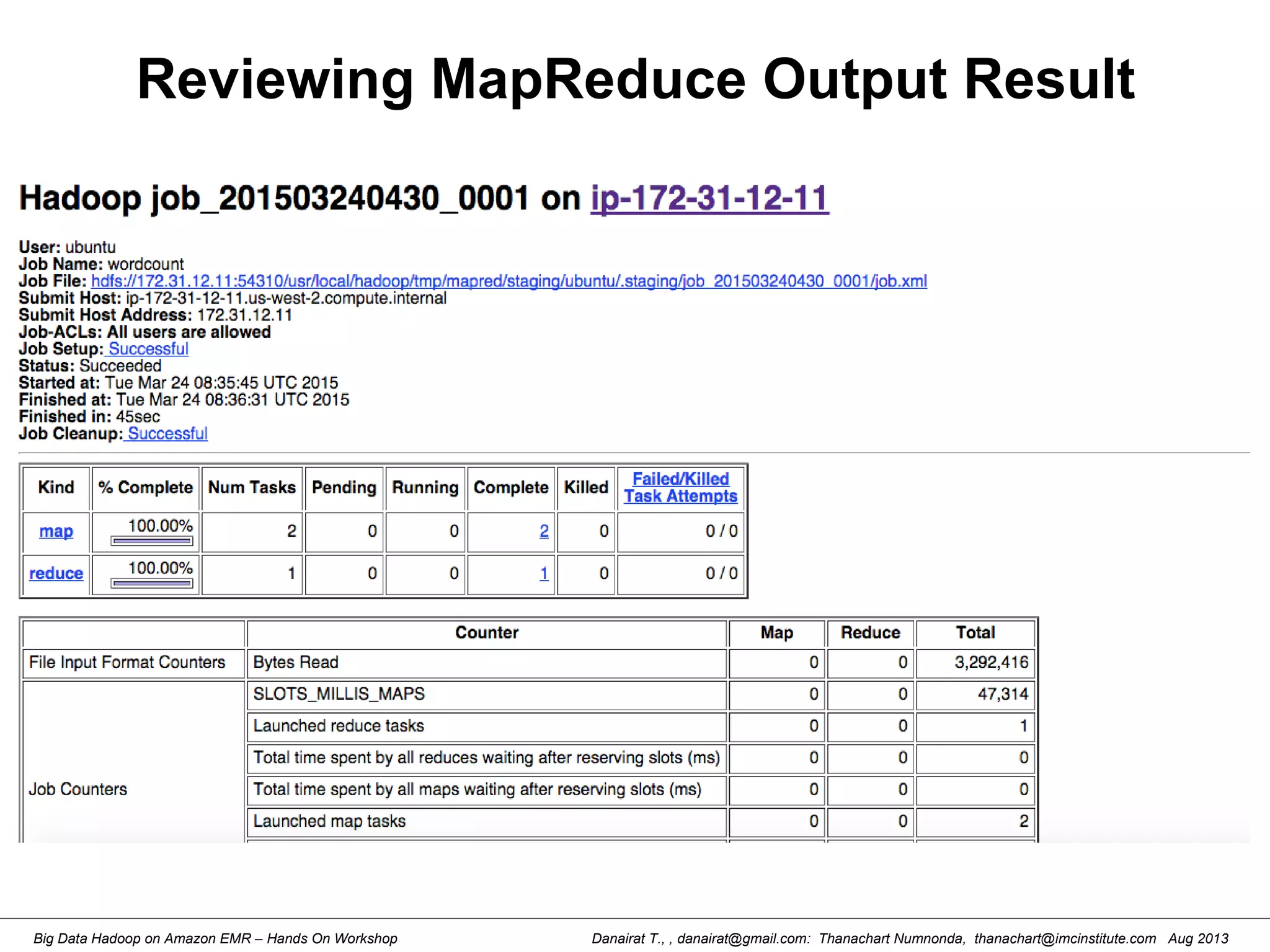Open completed map tasks link '2'

(544, 531)
